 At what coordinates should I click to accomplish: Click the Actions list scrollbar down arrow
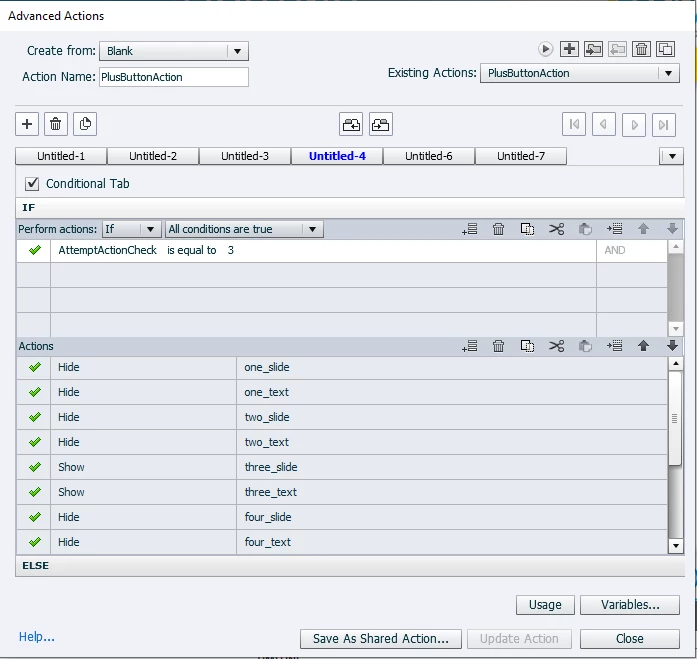click(x=676, y=546)
